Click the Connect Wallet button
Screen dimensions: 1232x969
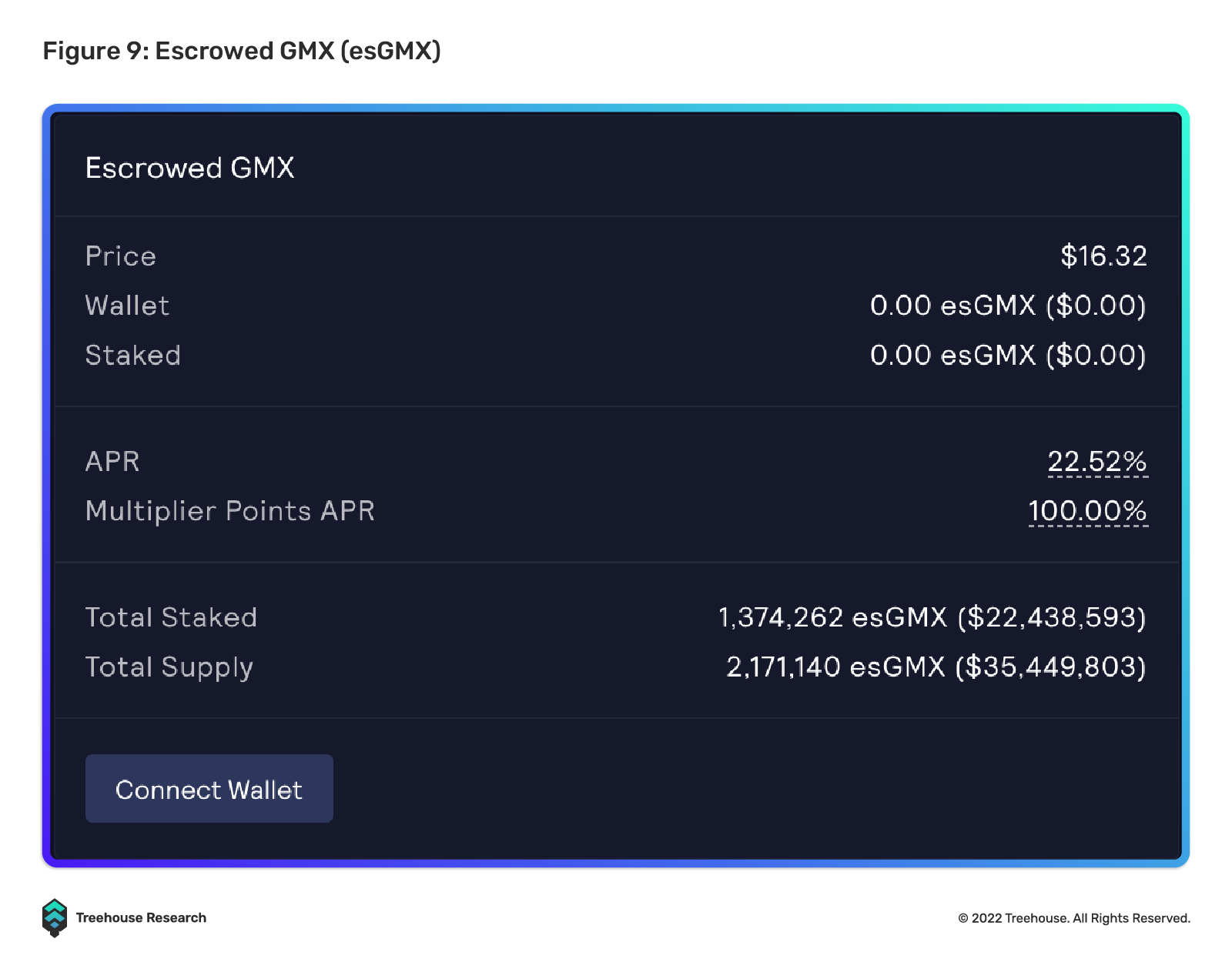point(209,788)
